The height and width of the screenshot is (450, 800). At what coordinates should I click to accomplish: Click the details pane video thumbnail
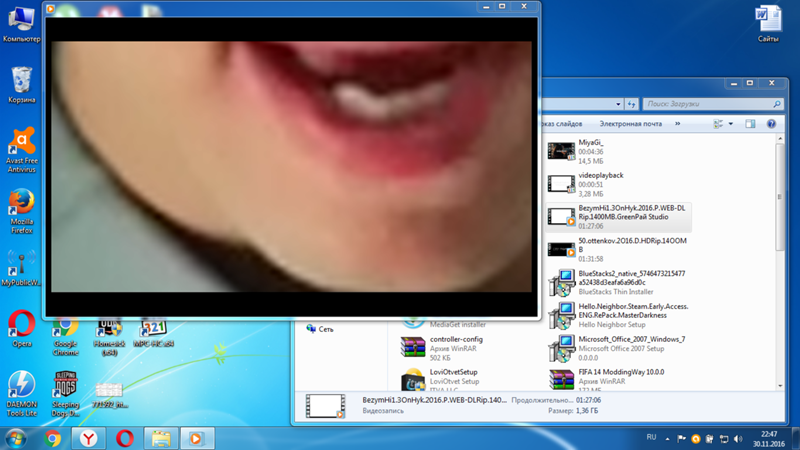[326, 406]
